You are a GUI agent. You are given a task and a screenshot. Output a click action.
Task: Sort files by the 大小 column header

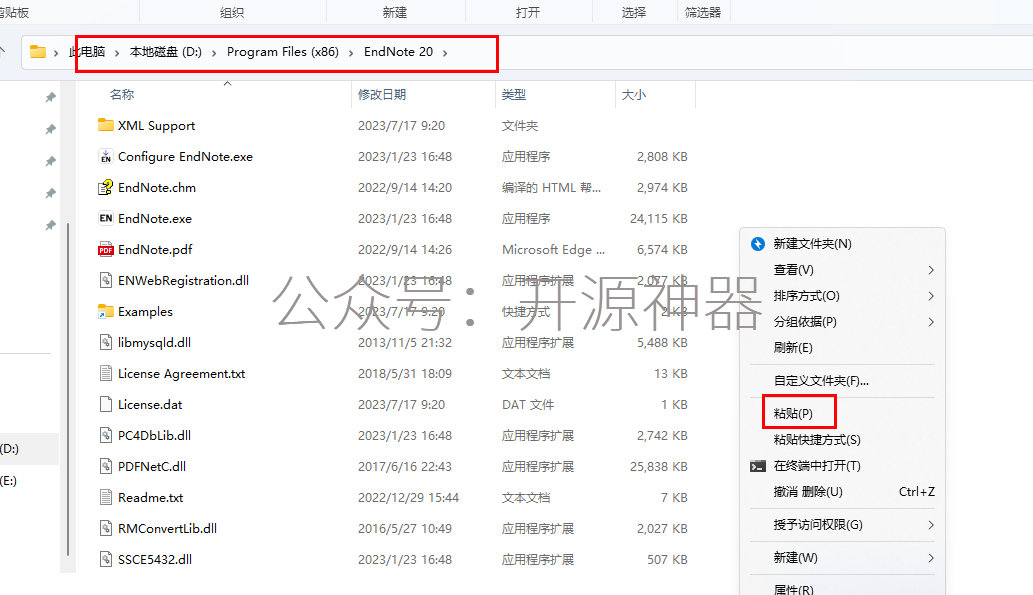[634, 94]
